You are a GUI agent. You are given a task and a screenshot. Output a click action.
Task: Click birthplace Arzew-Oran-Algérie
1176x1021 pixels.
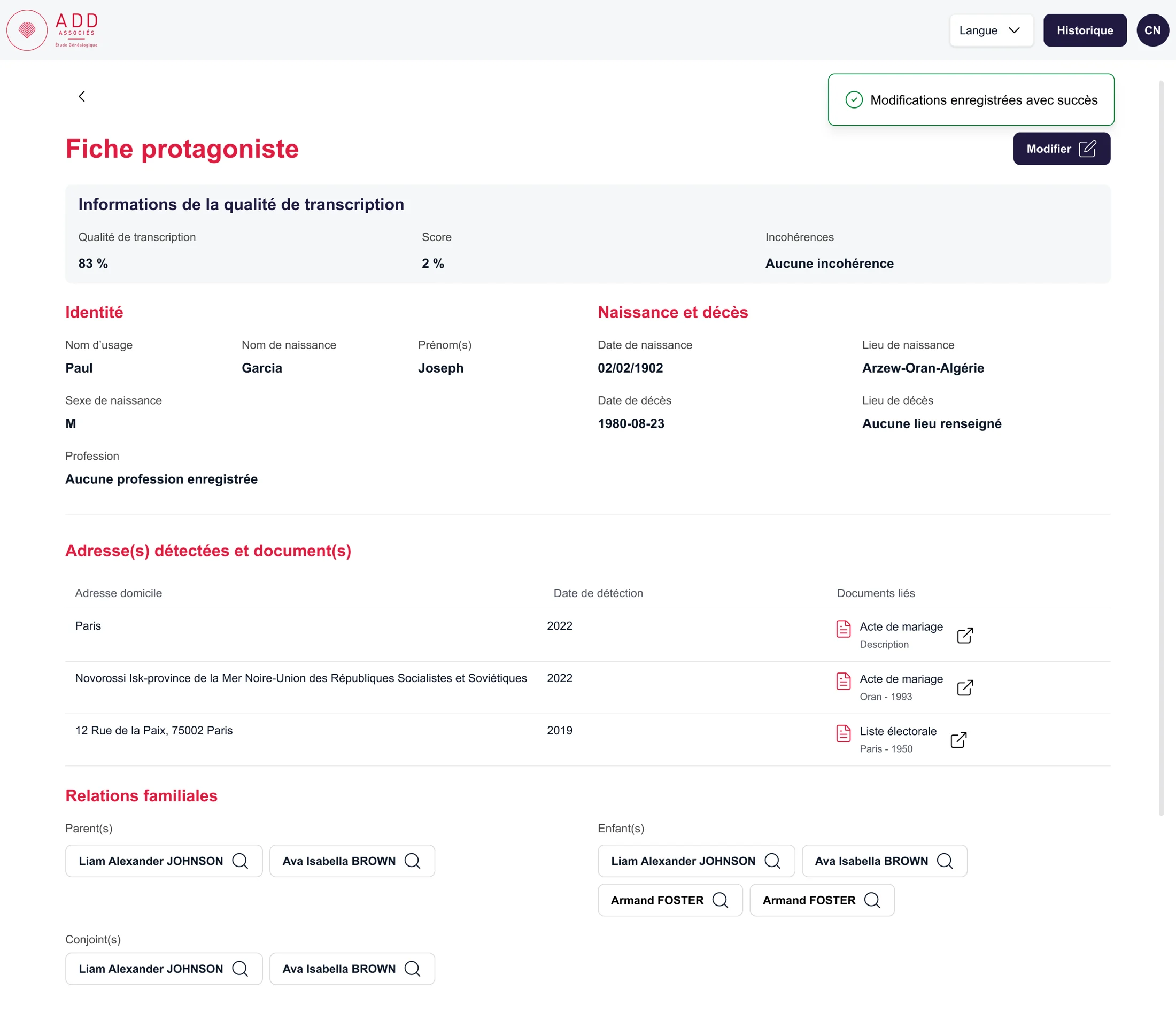[x=923, y=368]
